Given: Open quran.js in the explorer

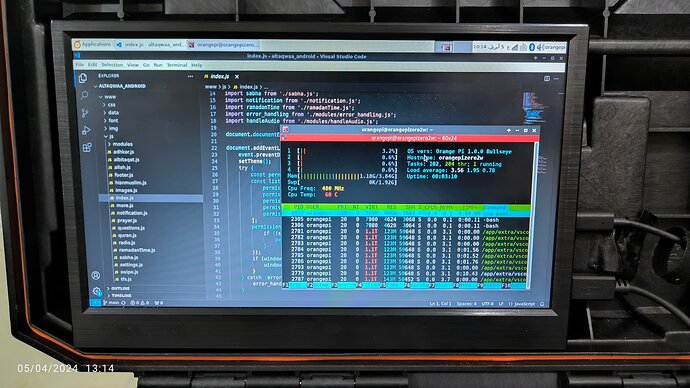Looking at the screenshot, I should pos(125,235).
